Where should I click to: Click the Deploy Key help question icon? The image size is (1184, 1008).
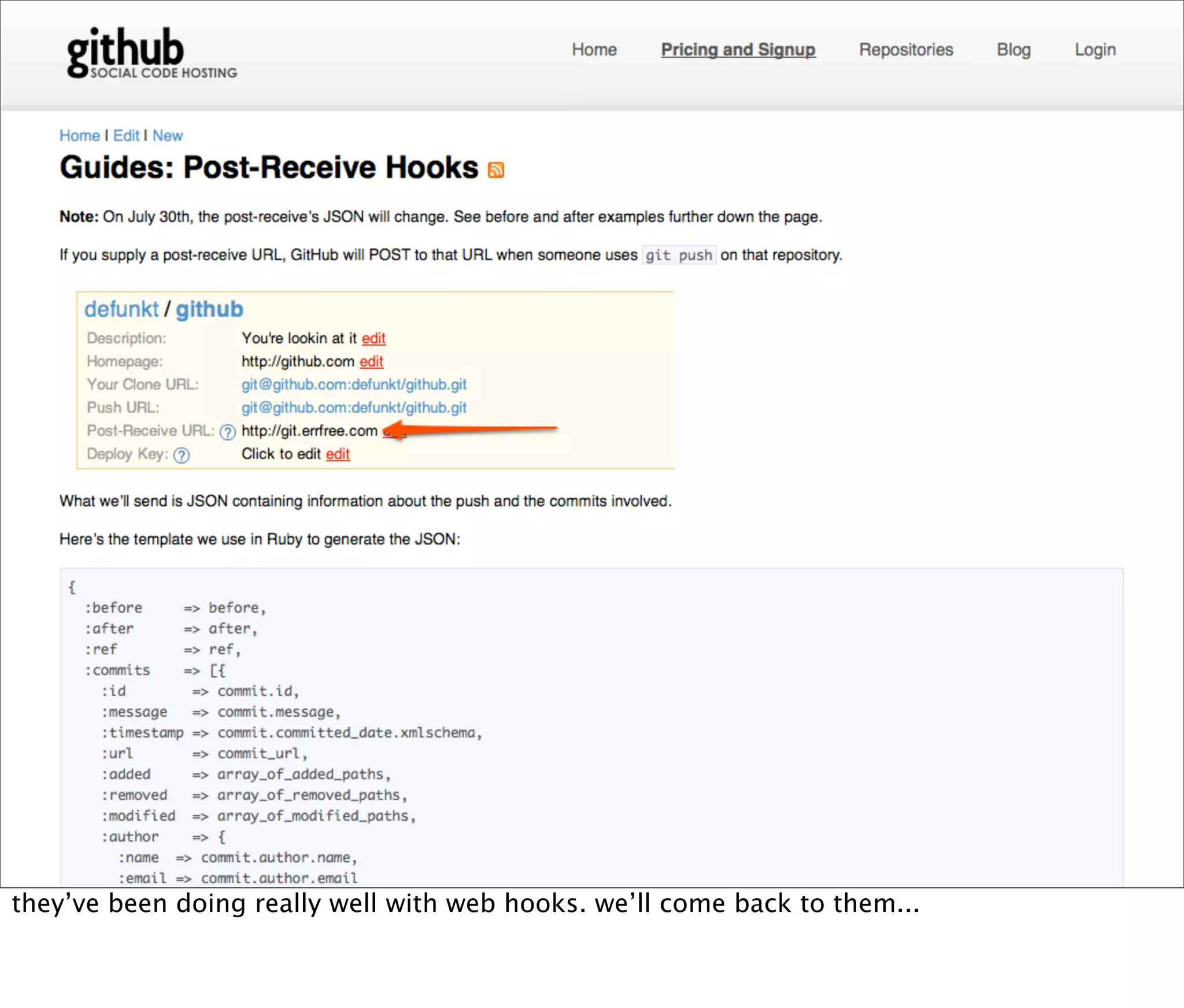tap(182, 455)
